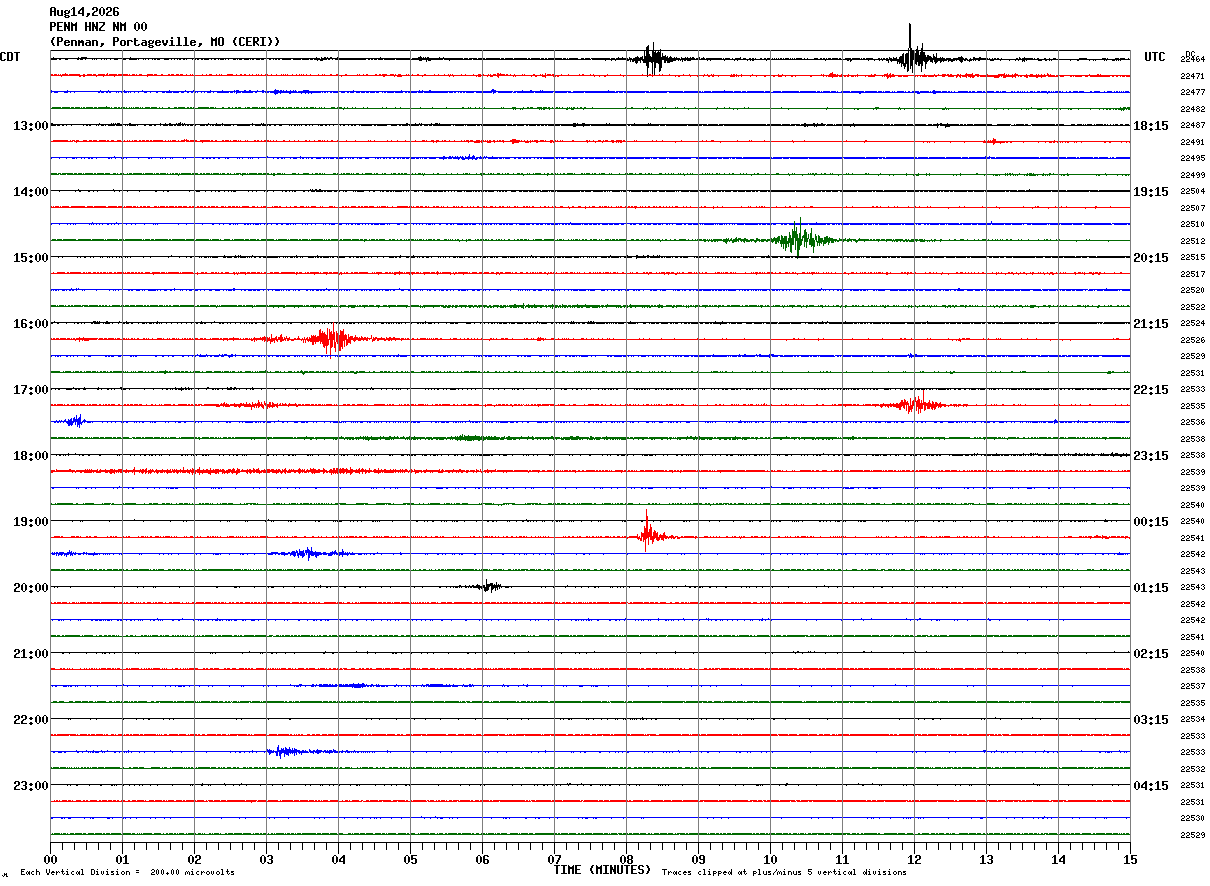Select the Each Vertical Division 200.00 microvolts note
Viewport: 1210px width, 886px height.
[x=125, y=872]
